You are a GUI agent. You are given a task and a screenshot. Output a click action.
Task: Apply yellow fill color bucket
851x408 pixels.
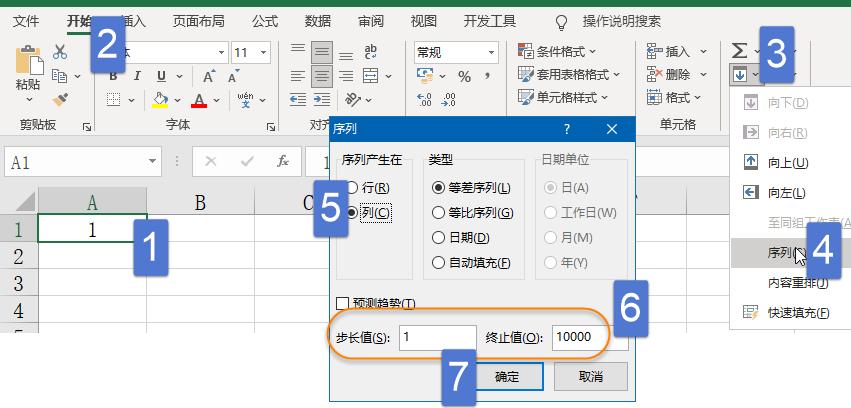tap(160, 100)
